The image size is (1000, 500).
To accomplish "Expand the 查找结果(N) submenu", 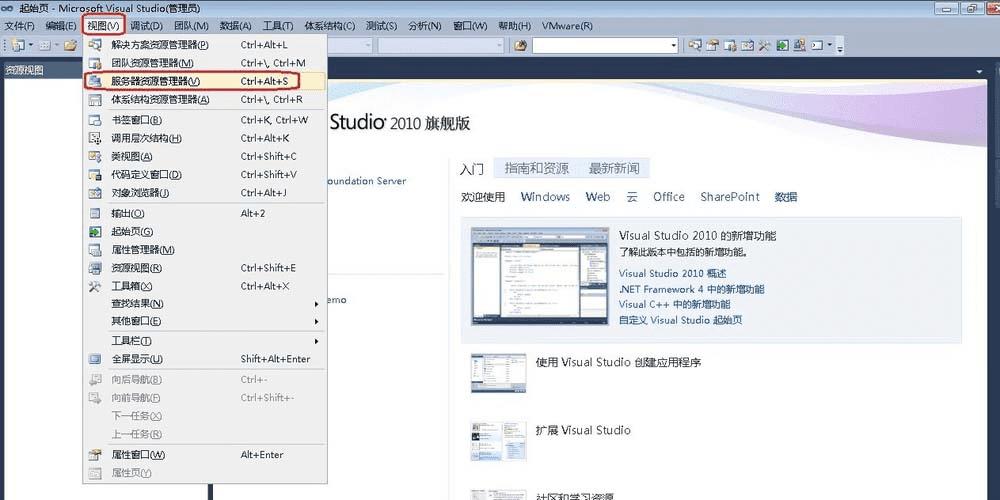I will [x=316, y=304].
